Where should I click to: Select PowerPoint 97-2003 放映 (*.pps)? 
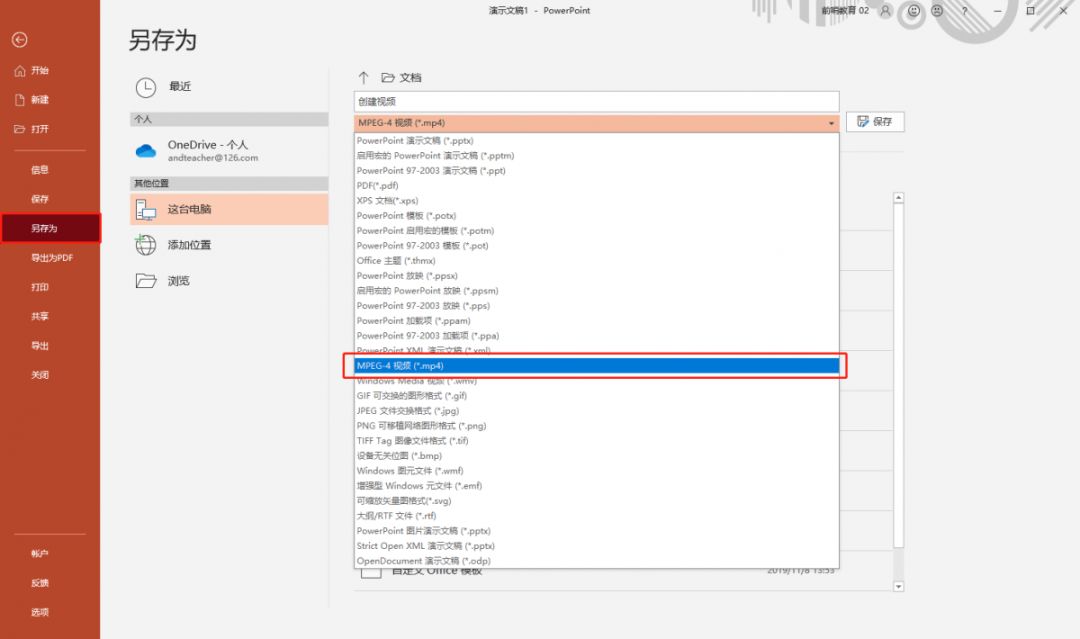click(x=596, y=306)
